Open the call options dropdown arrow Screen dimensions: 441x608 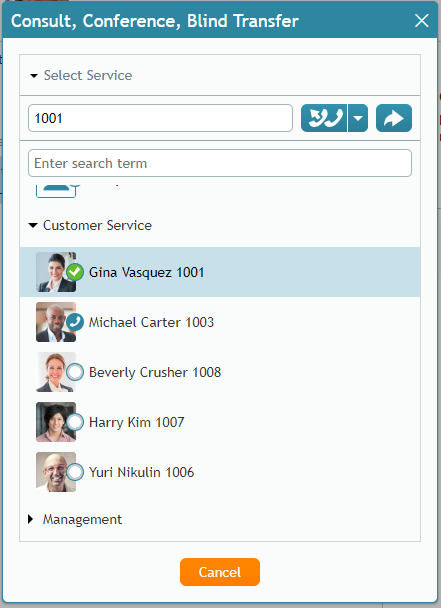[358, 118]
